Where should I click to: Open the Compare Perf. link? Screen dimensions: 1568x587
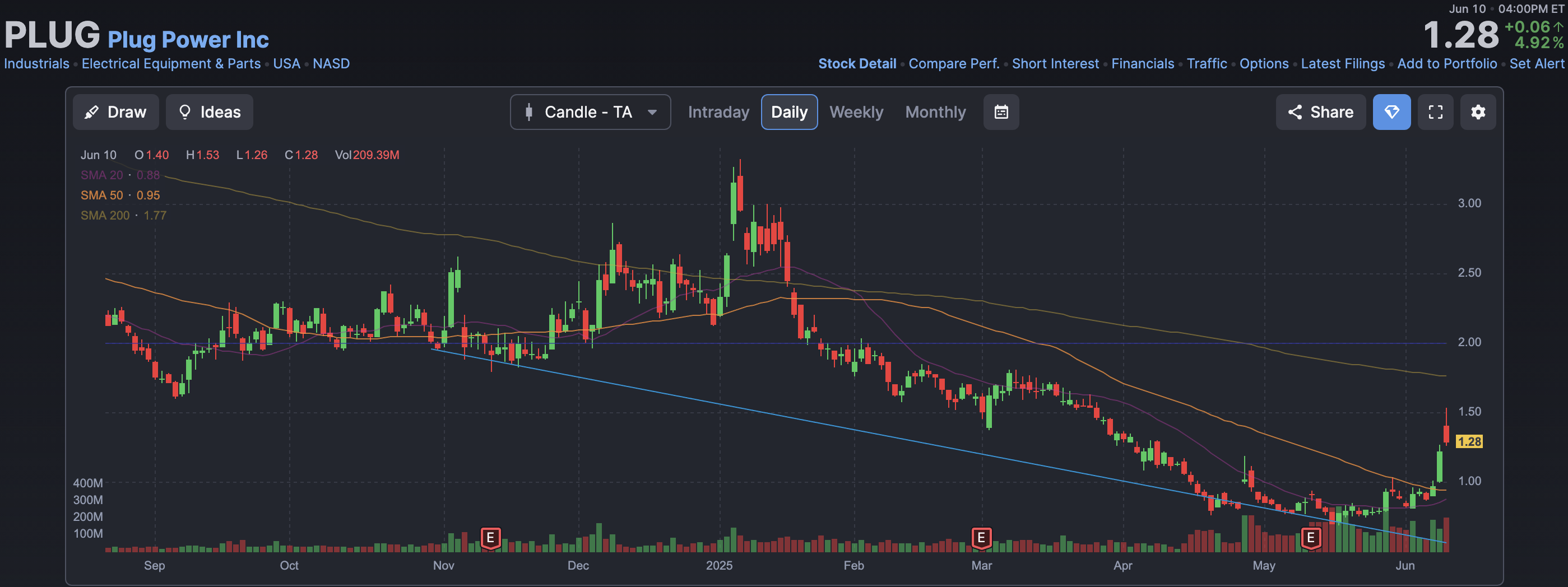[x=954, y=64]
